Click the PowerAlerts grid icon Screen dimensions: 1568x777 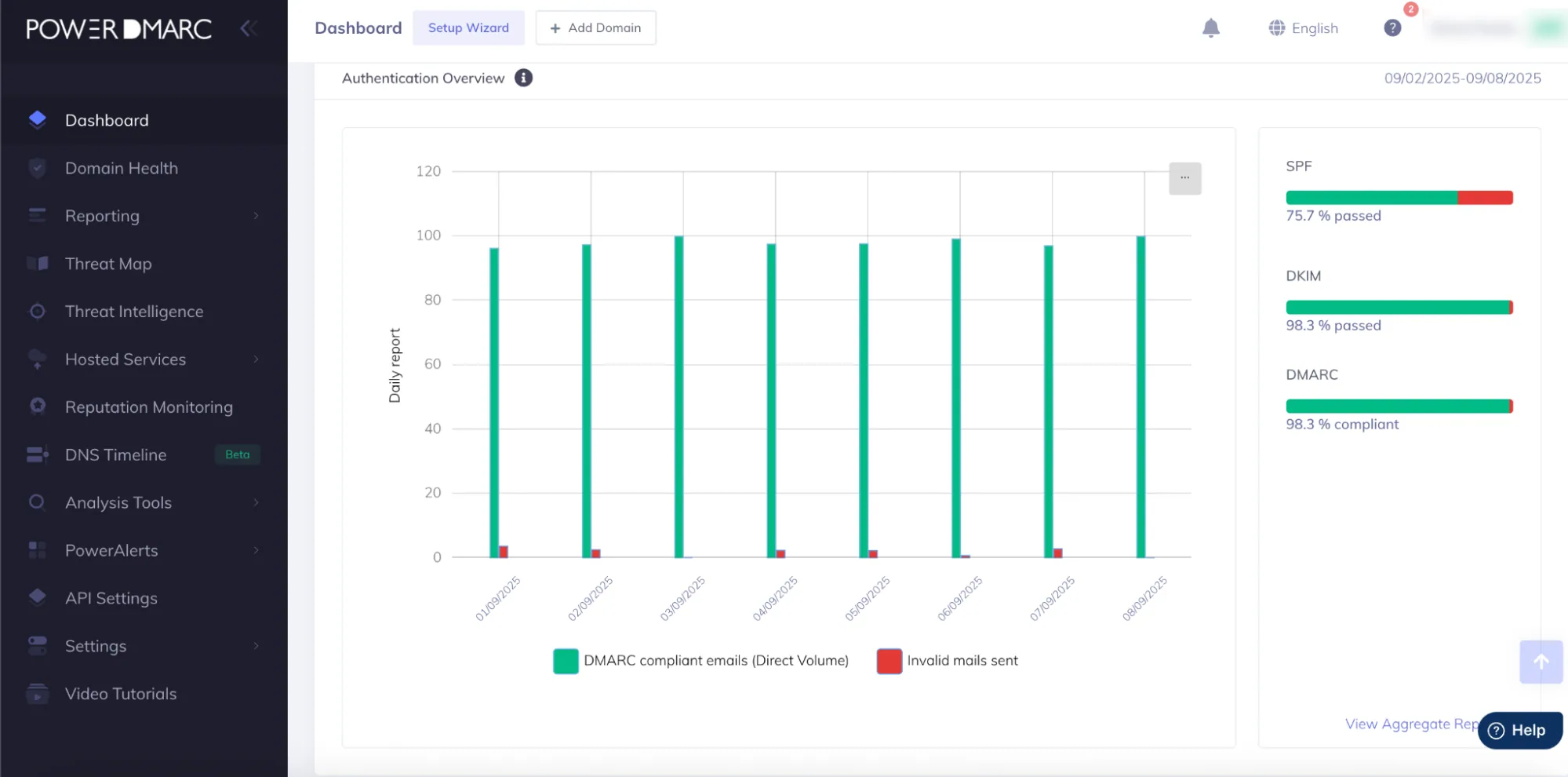(37, 550)
